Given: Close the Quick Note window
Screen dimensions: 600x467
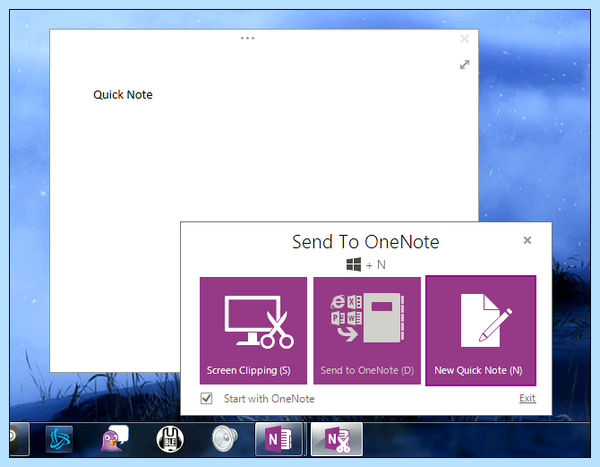Looking at the screenshot, I should (465, 39).
